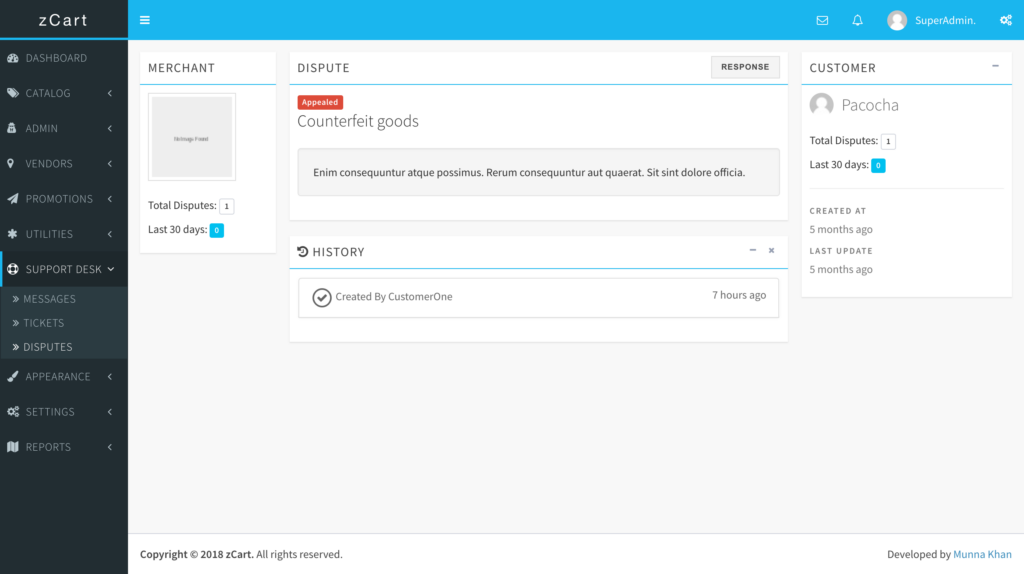Expand the Settings sidebar menu
The height and width of the screenshot is (574, 1024).
pyautogui.click(x=63, y=412)
